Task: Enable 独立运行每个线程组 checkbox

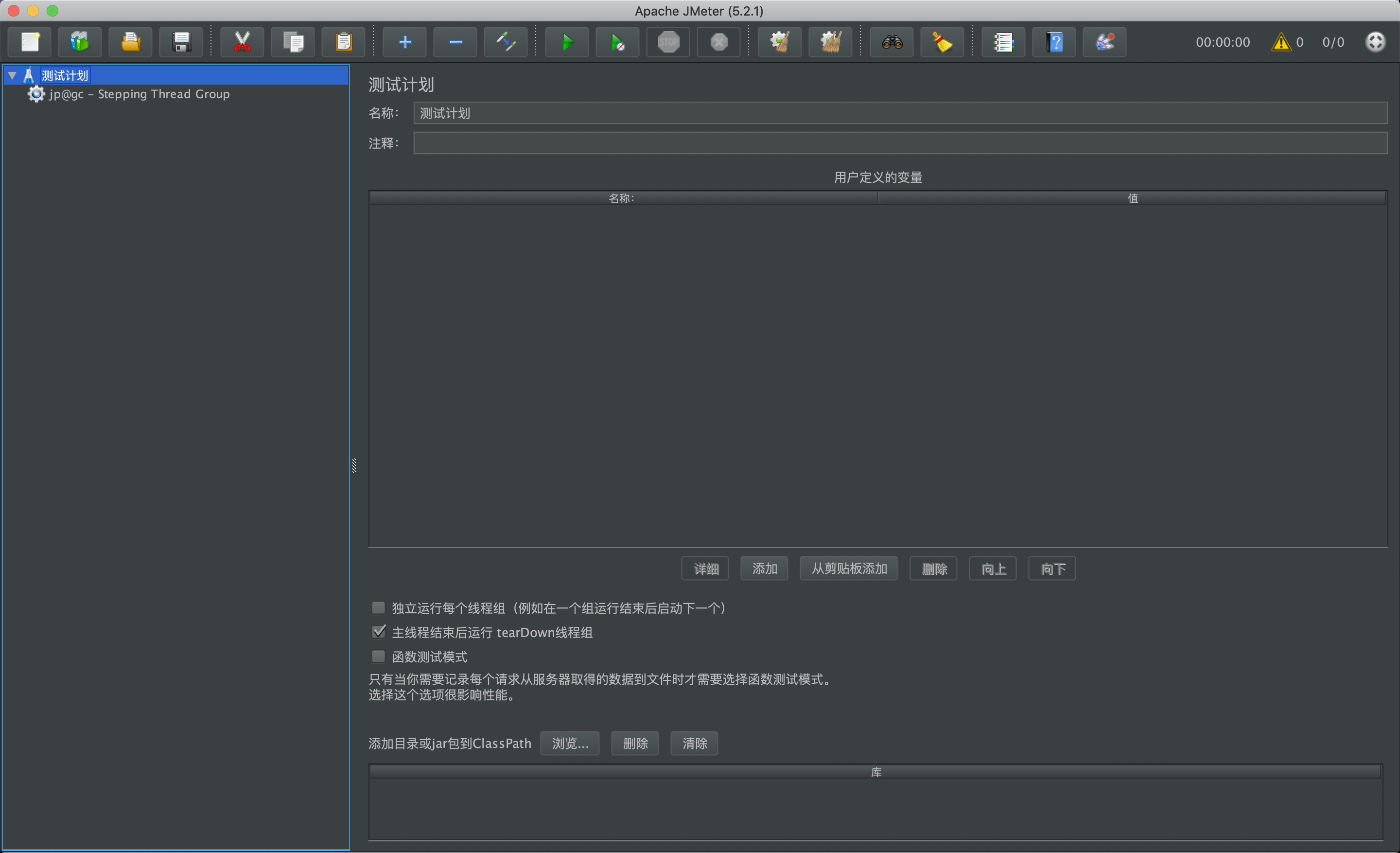Action: tap(378, 608)
